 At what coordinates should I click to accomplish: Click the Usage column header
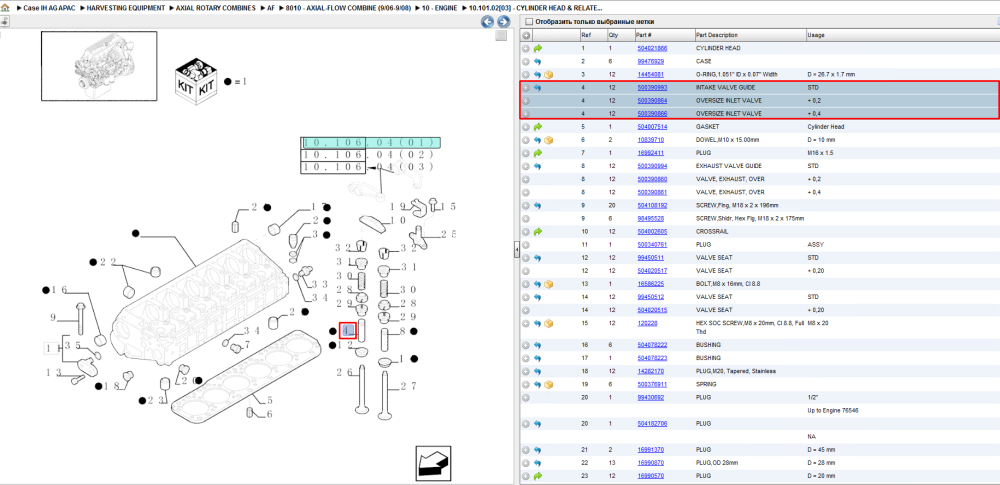816,35
